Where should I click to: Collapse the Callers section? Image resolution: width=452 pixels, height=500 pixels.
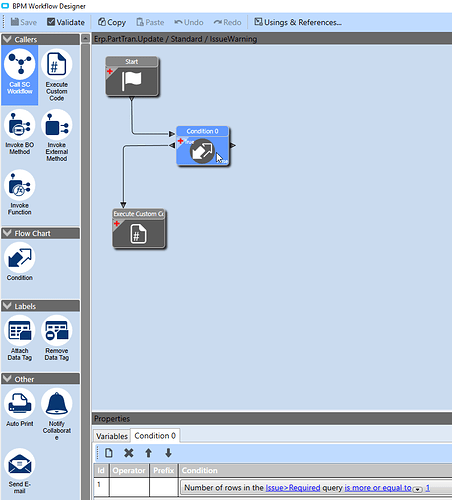coord(7,39)
